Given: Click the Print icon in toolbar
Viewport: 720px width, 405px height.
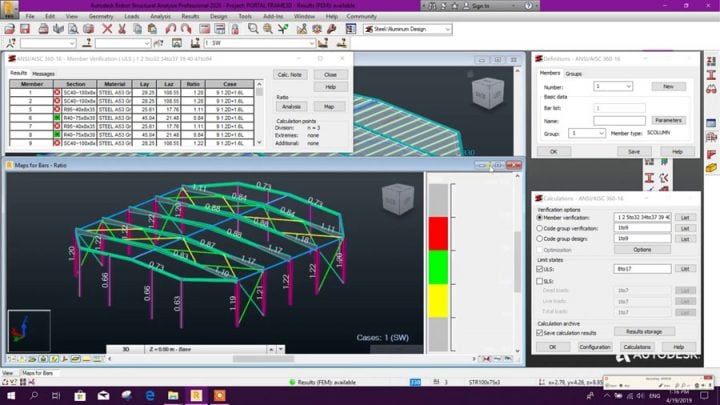Looking at the screenshot, I should [x=43, y=29].
